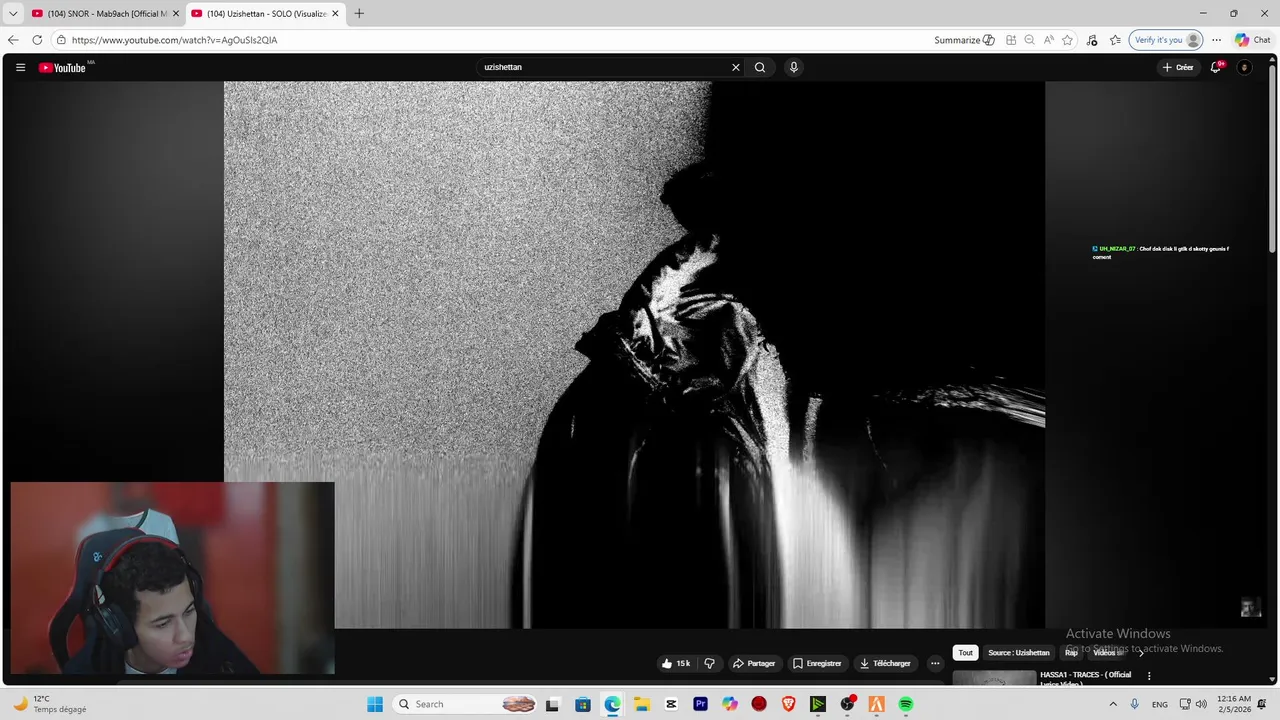Close the SNOR - Mab9ach tab
Image resolution: width=1280 pixels, height=720 pixels.
click(176, 13)
